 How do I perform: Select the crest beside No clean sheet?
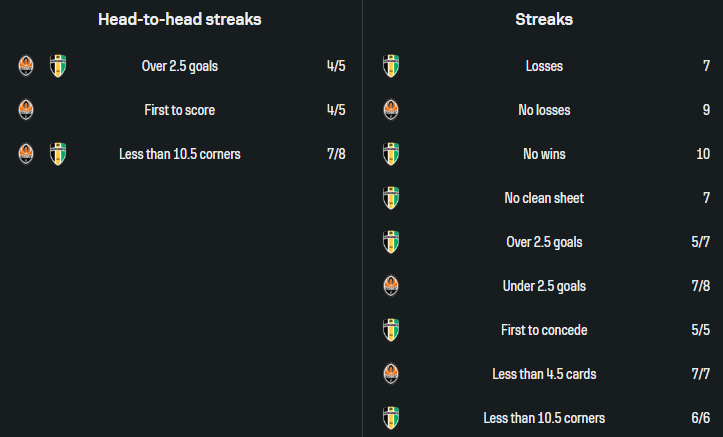[391, 198]
